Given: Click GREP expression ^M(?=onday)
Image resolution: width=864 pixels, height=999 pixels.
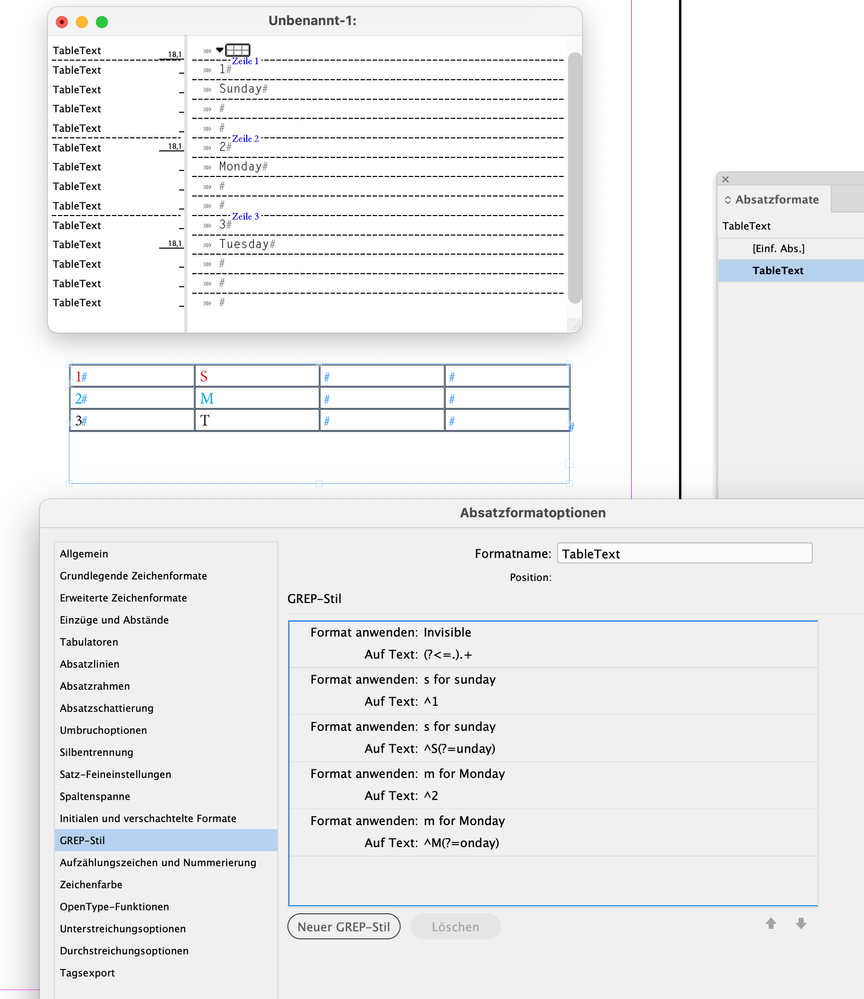Looking at the screenshot, I should tap(461, 843).
